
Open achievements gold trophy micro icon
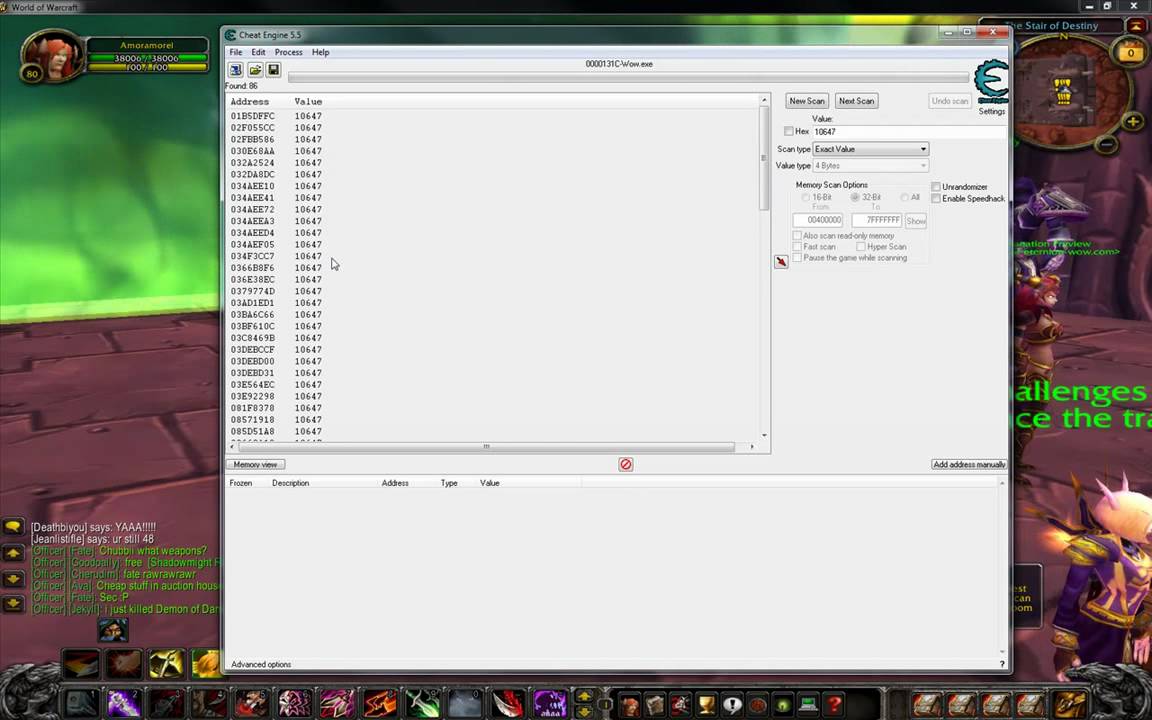(706, 704)
